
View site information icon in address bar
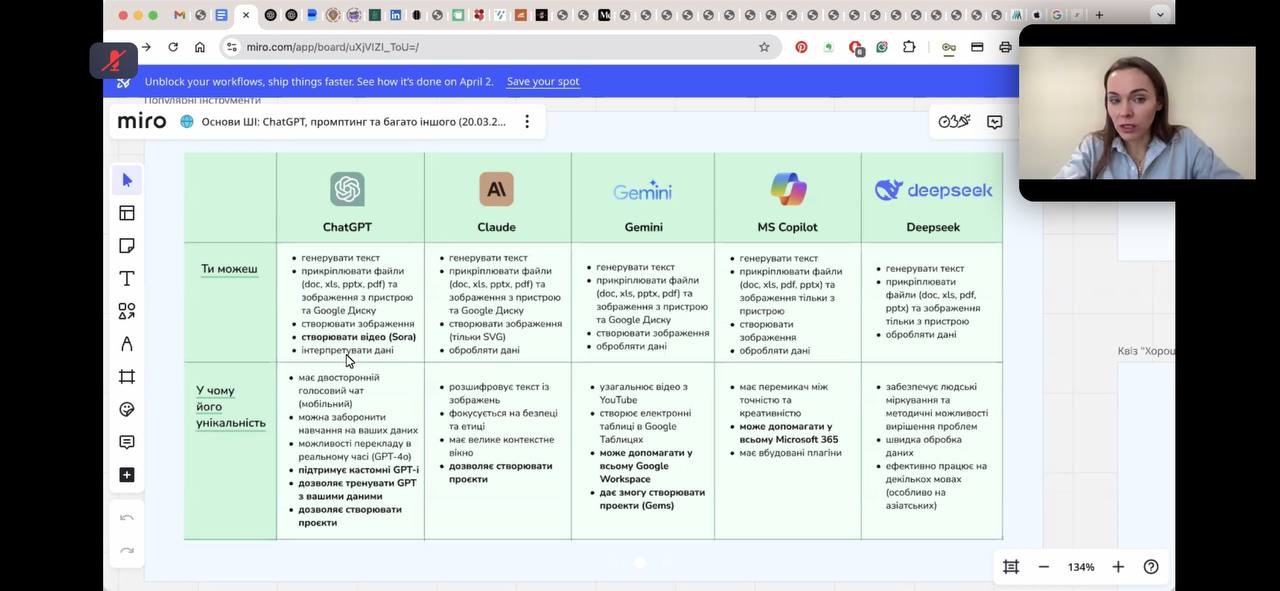232,47
